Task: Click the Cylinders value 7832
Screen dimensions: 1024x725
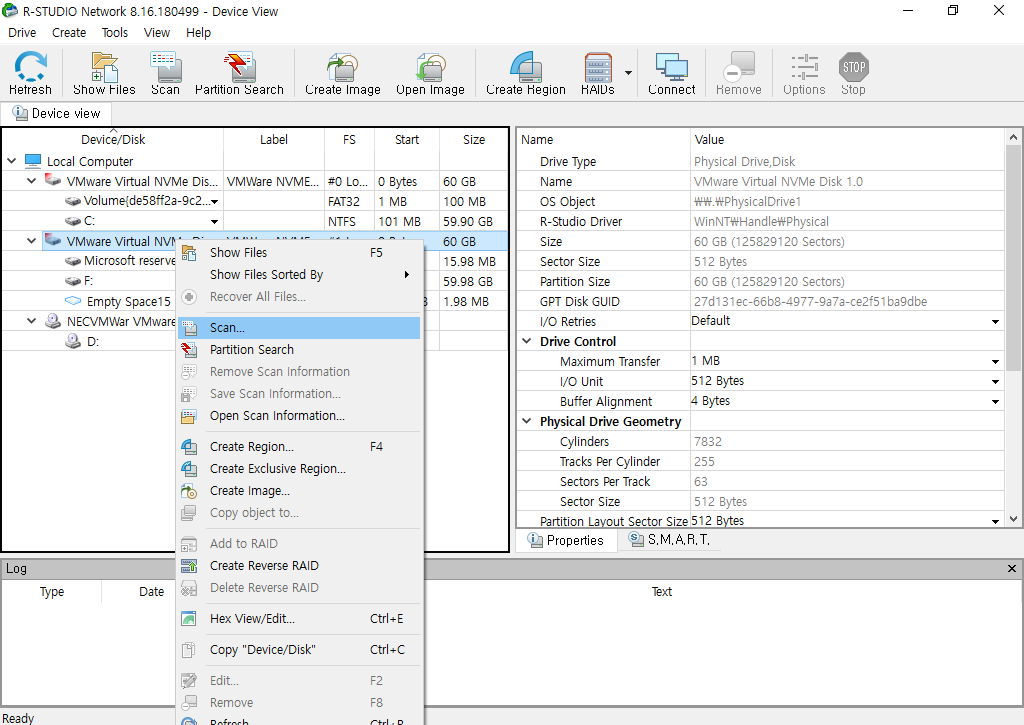Action: (708, 442)
